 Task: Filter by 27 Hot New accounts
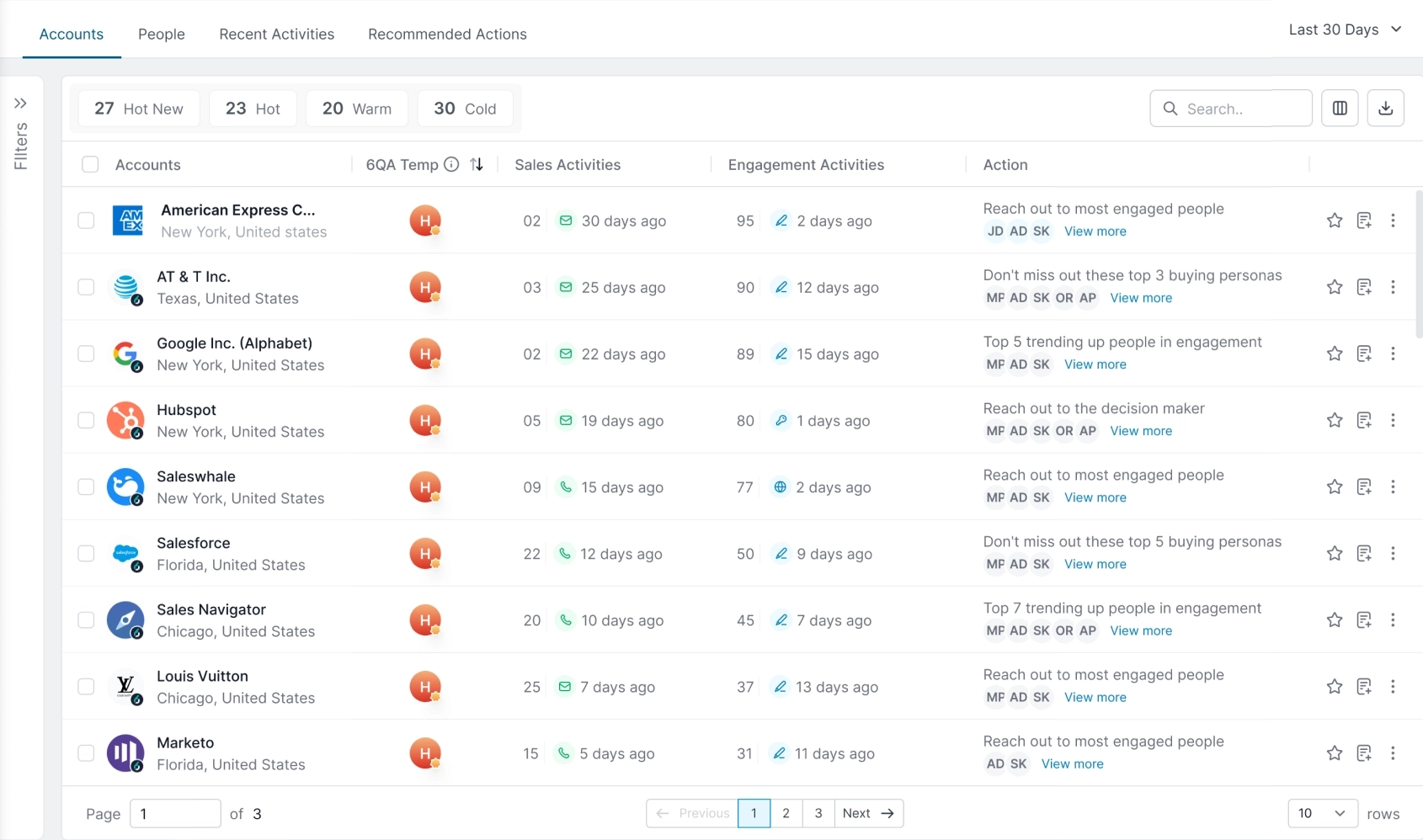point(139,108)
